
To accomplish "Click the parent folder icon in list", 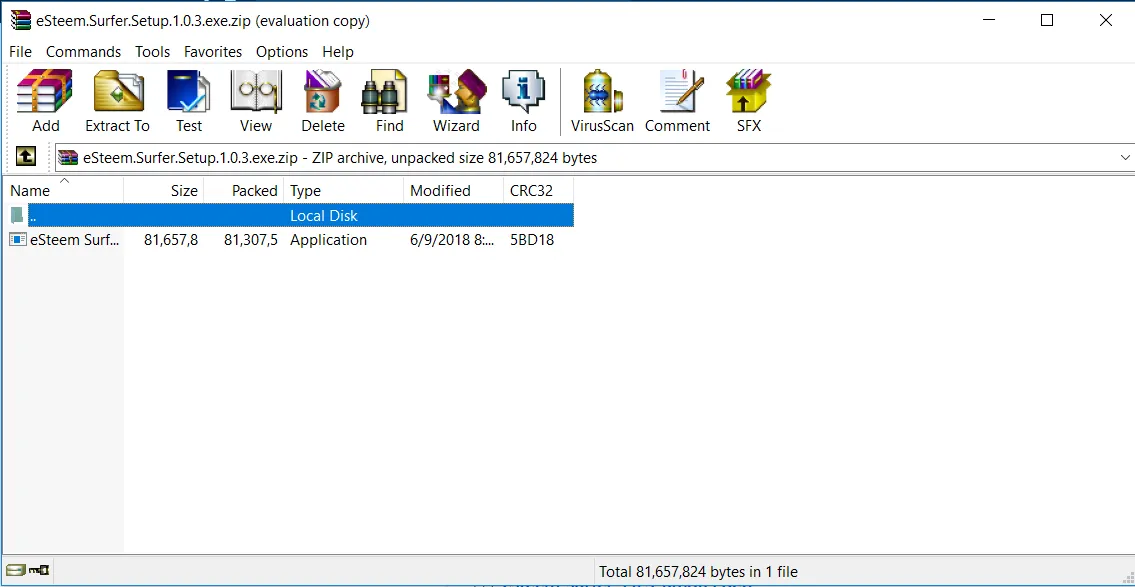I will (17, 215).
